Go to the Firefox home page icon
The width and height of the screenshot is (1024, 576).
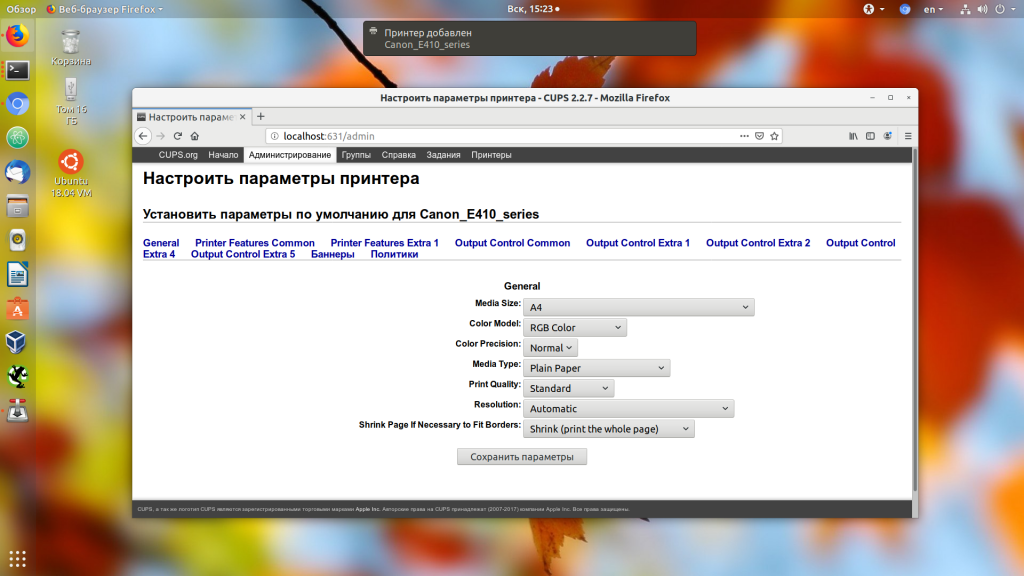point(195,136)
